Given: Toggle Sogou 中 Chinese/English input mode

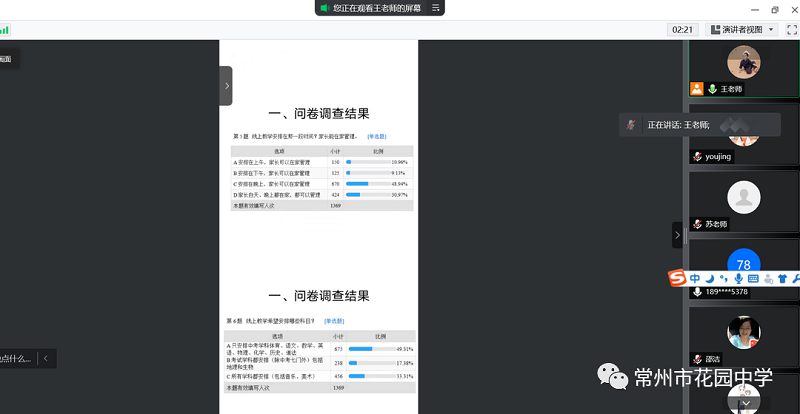Looking at the screenshot, I should (x=694, y=278).
